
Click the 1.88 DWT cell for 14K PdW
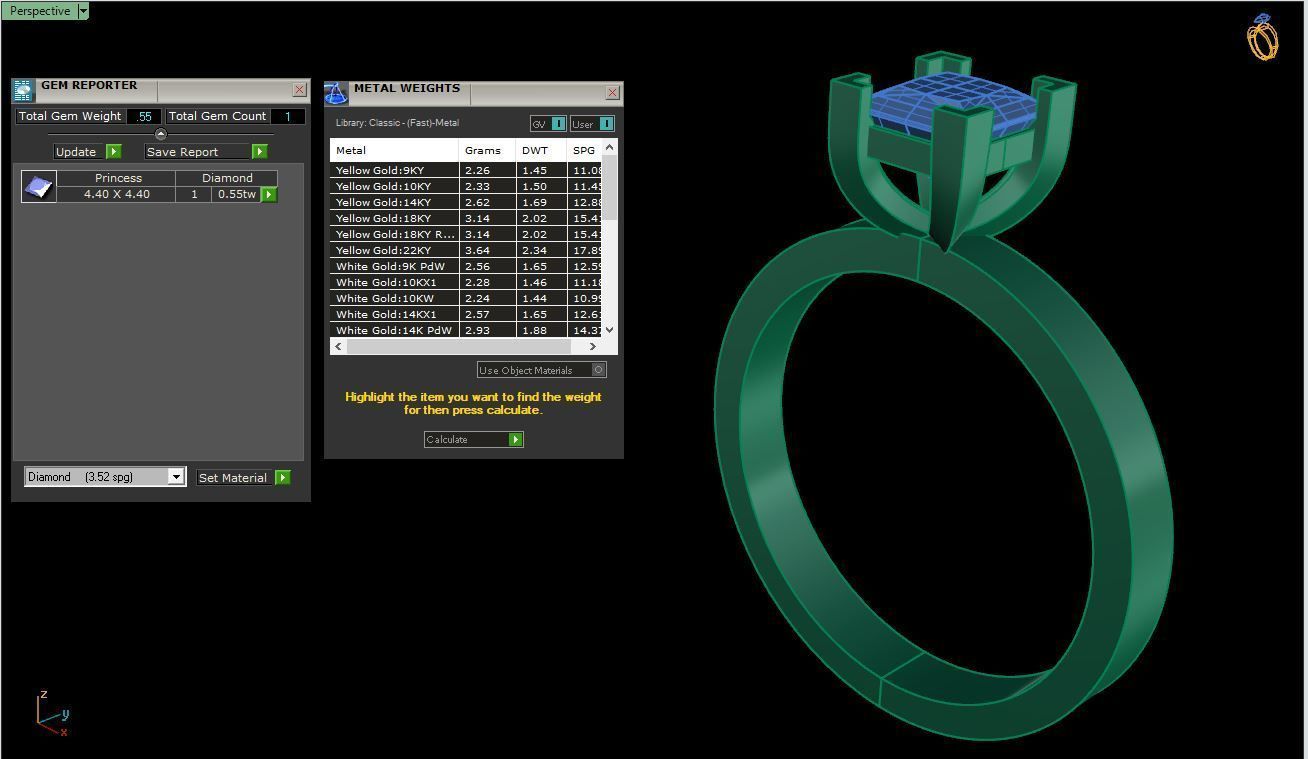tap(541, 330)
